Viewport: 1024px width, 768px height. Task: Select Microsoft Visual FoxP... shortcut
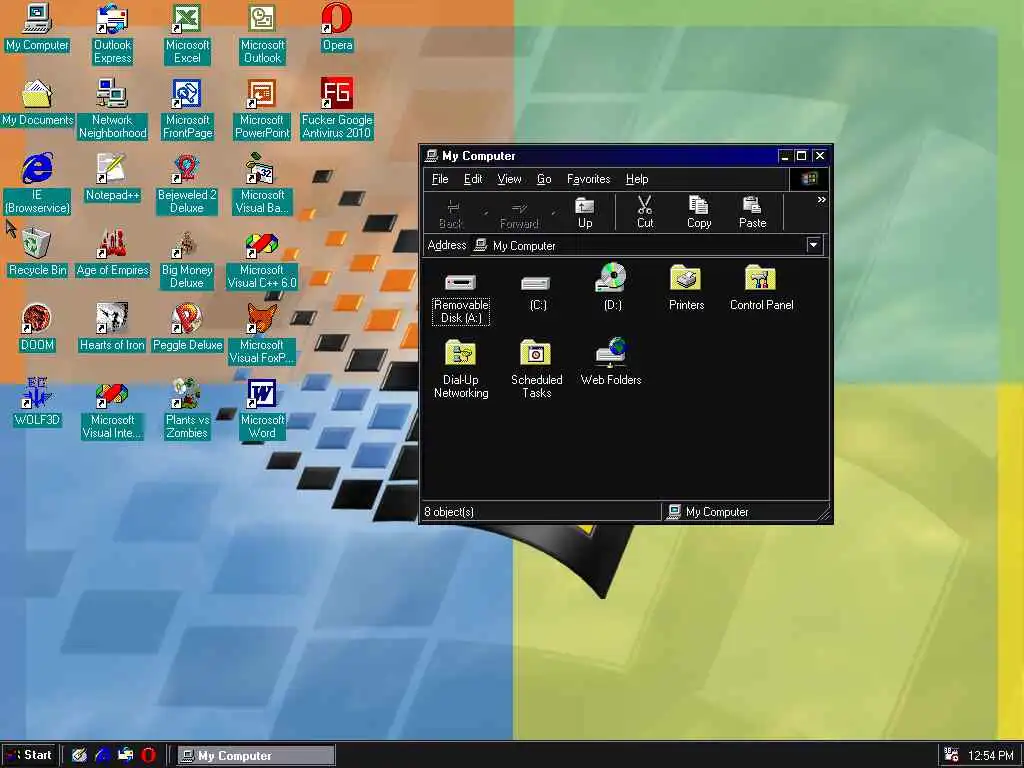[262, 335]
